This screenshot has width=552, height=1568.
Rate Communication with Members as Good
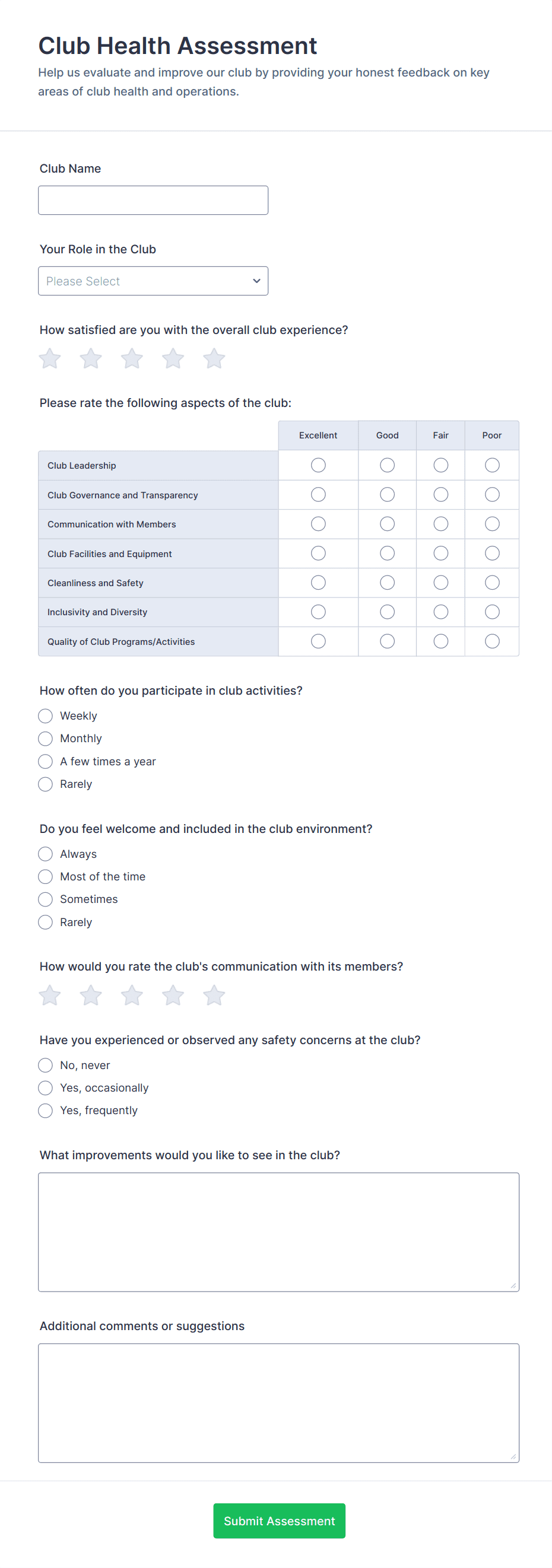(387, 524)
